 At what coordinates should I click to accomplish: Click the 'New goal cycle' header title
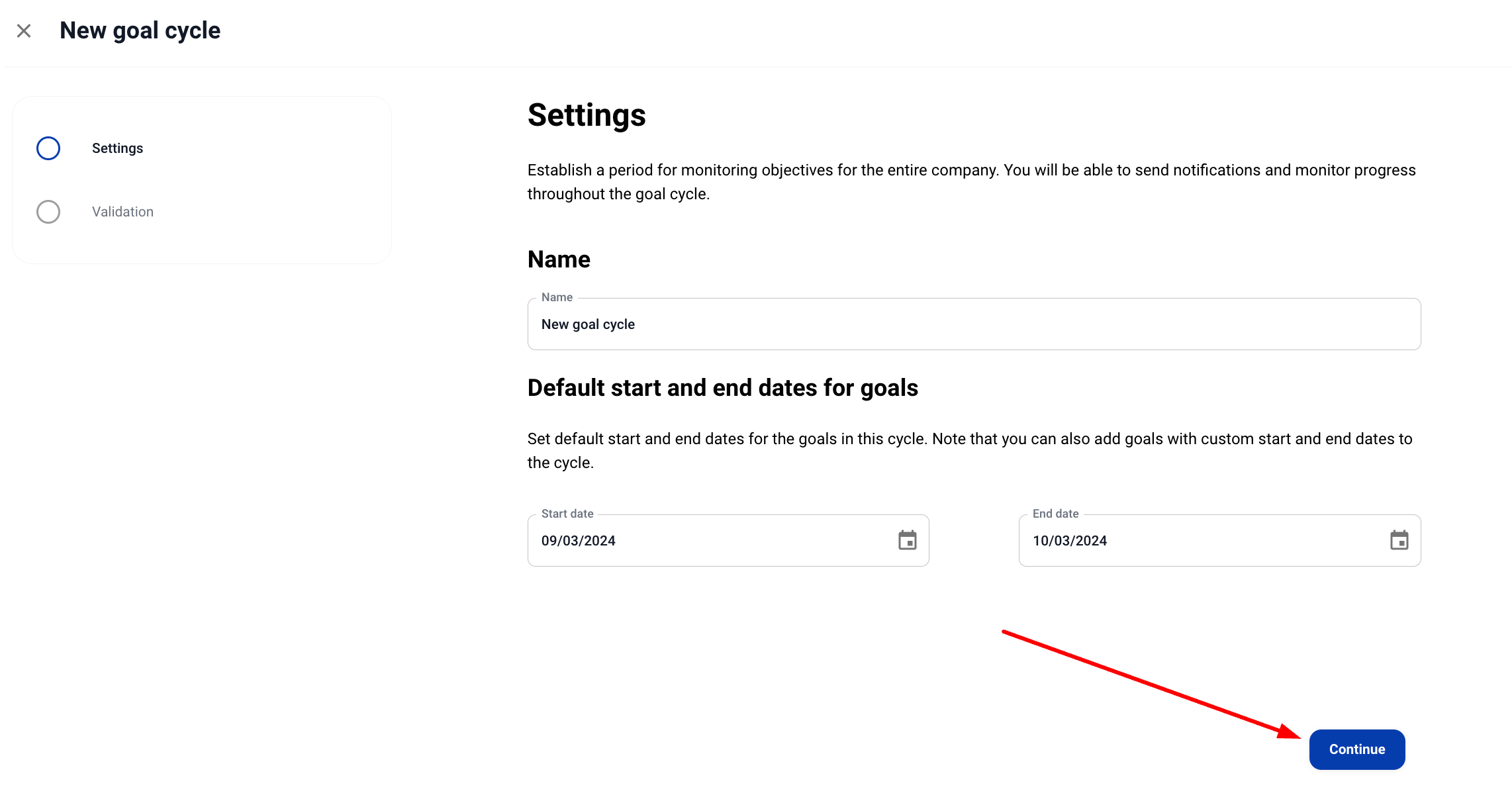click(140, 30)
